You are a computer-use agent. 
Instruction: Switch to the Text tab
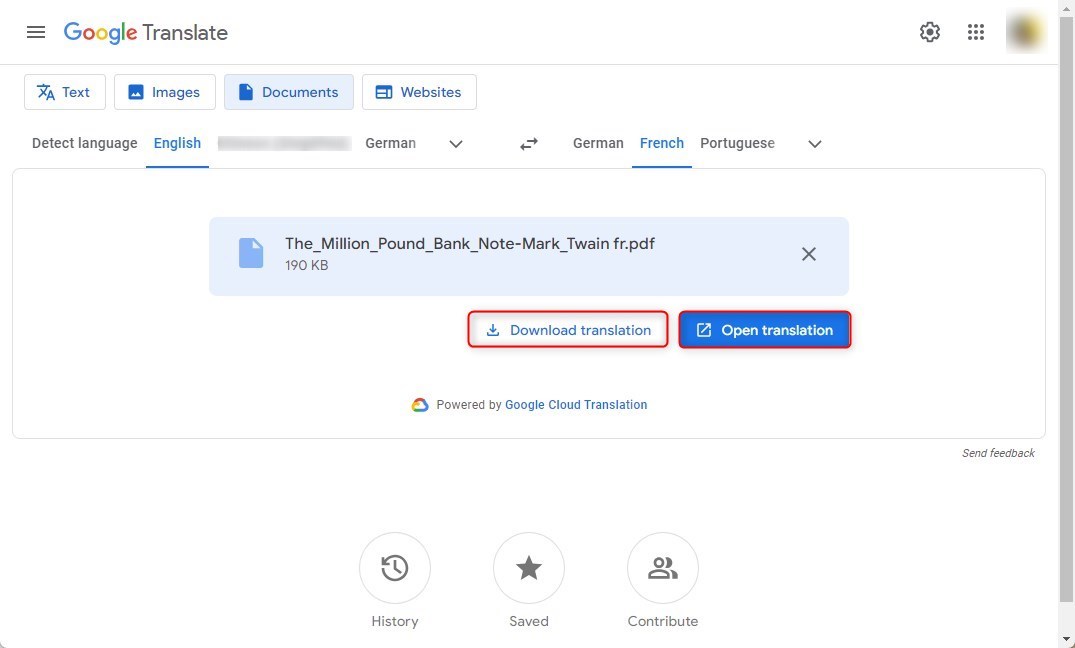64,92
